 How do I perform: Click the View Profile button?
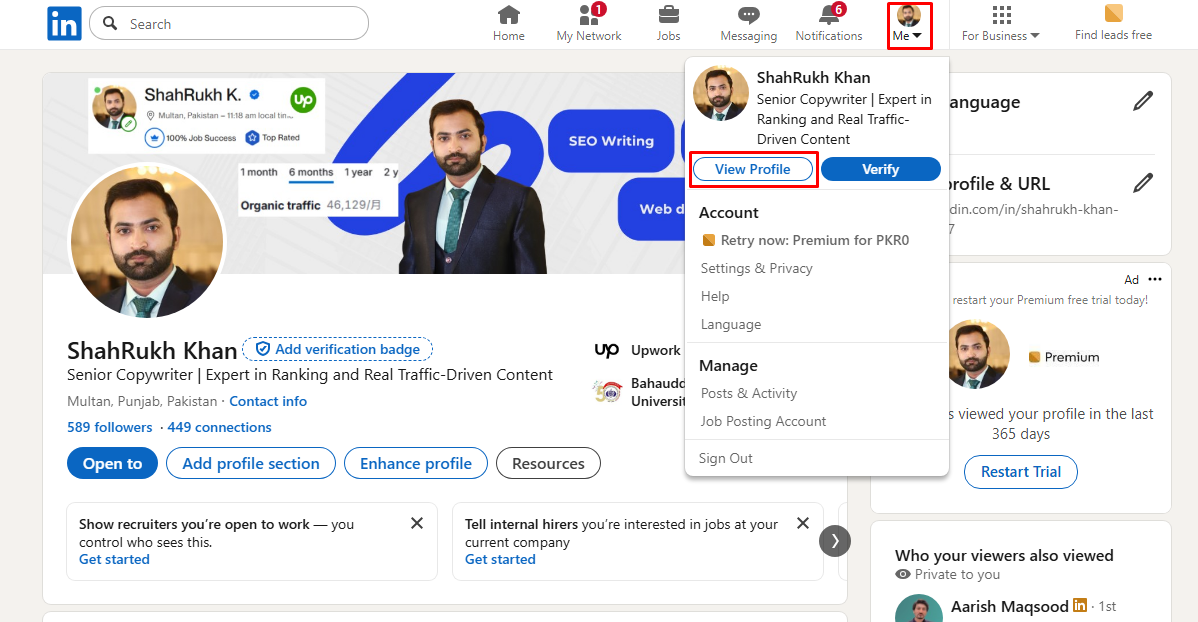753,169
